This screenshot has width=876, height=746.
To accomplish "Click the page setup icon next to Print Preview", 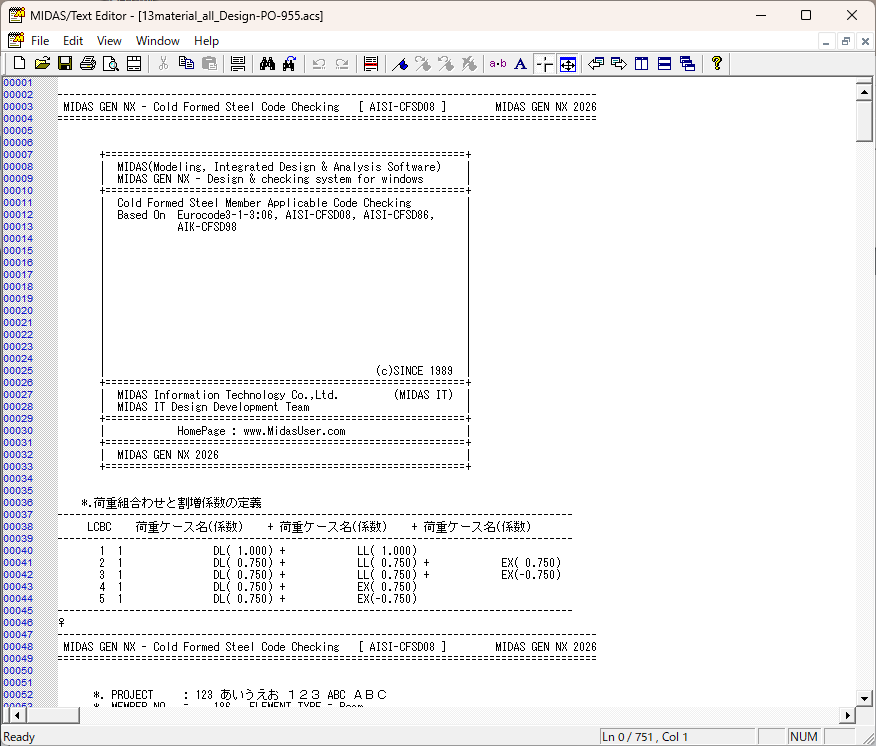I will (134, 64).
